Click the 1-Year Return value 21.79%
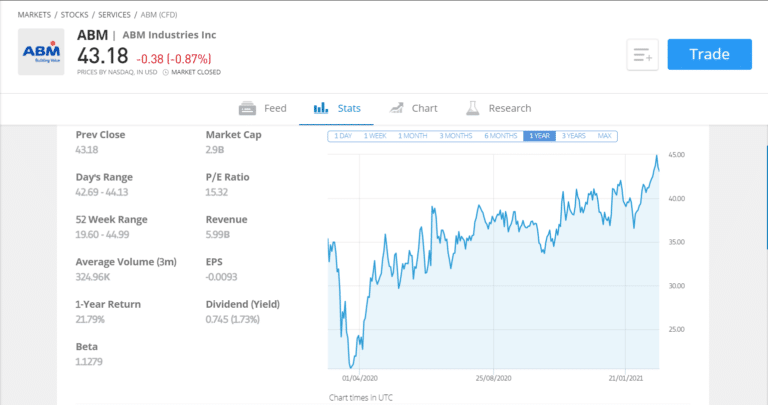 pyautogui.click(x=90, y=320)
